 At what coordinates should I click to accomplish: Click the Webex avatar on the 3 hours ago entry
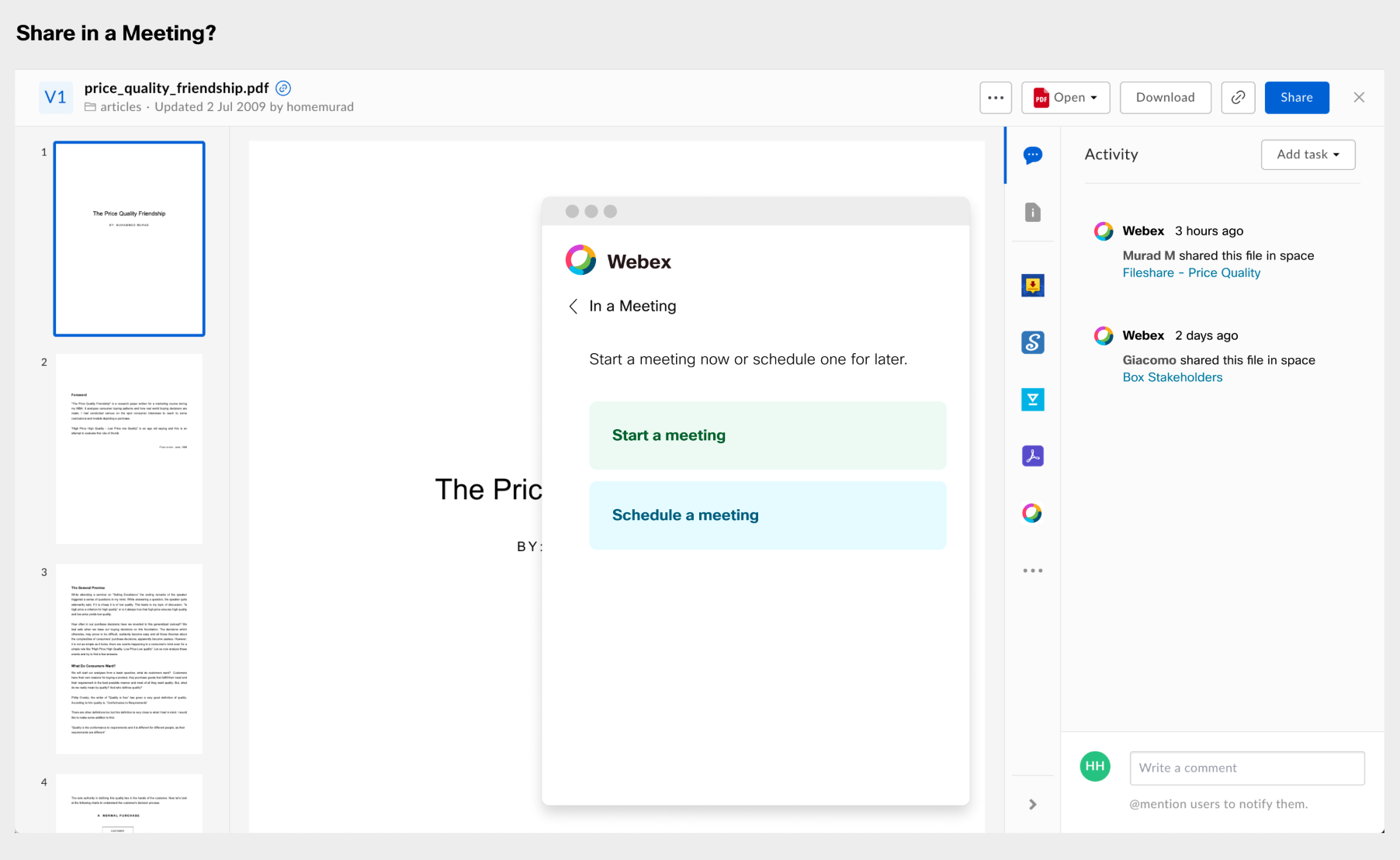pos(1104,231)
